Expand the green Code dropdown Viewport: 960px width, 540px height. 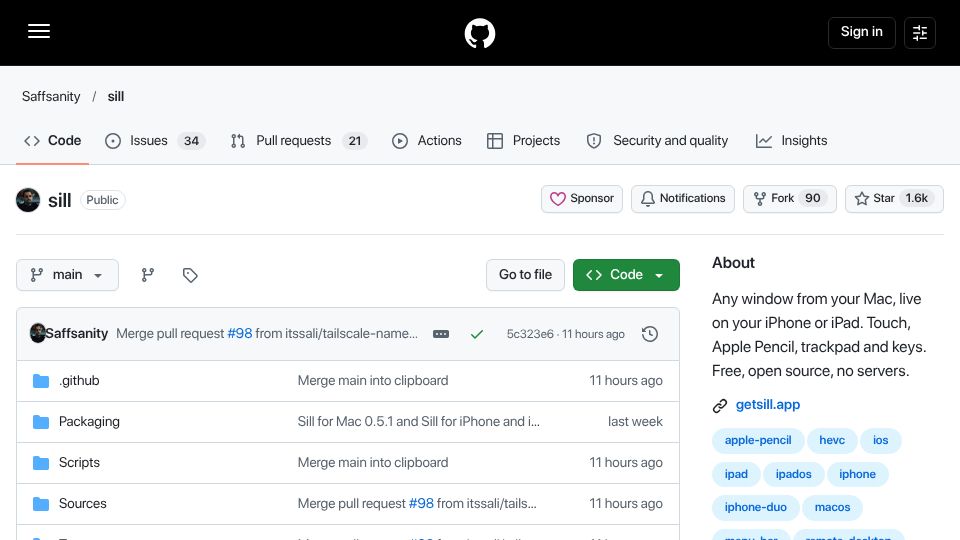click(626, 275)
